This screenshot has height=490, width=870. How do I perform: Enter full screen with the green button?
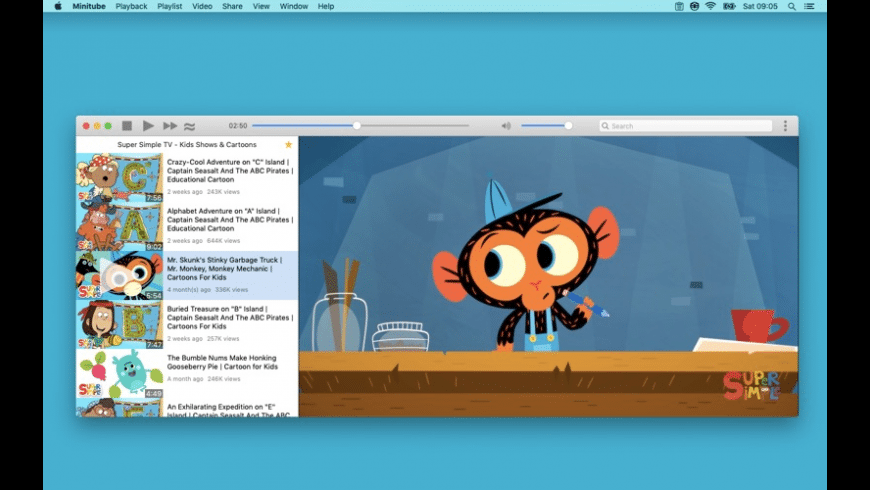pyautogui.click(x=108, y=126)
